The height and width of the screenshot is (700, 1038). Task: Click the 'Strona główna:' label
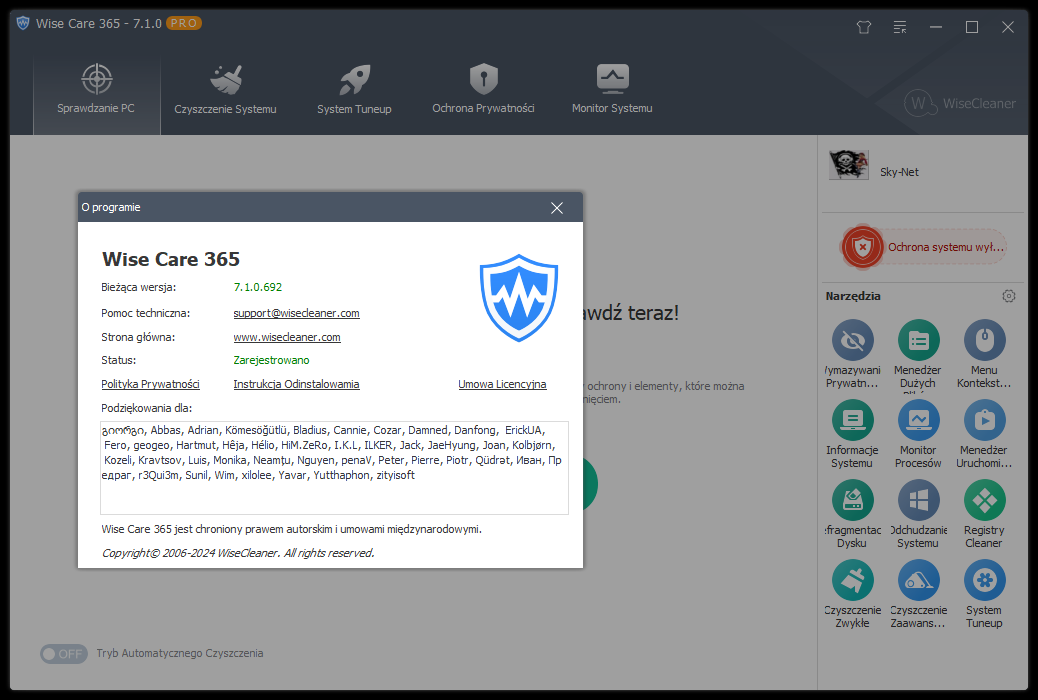138,337
